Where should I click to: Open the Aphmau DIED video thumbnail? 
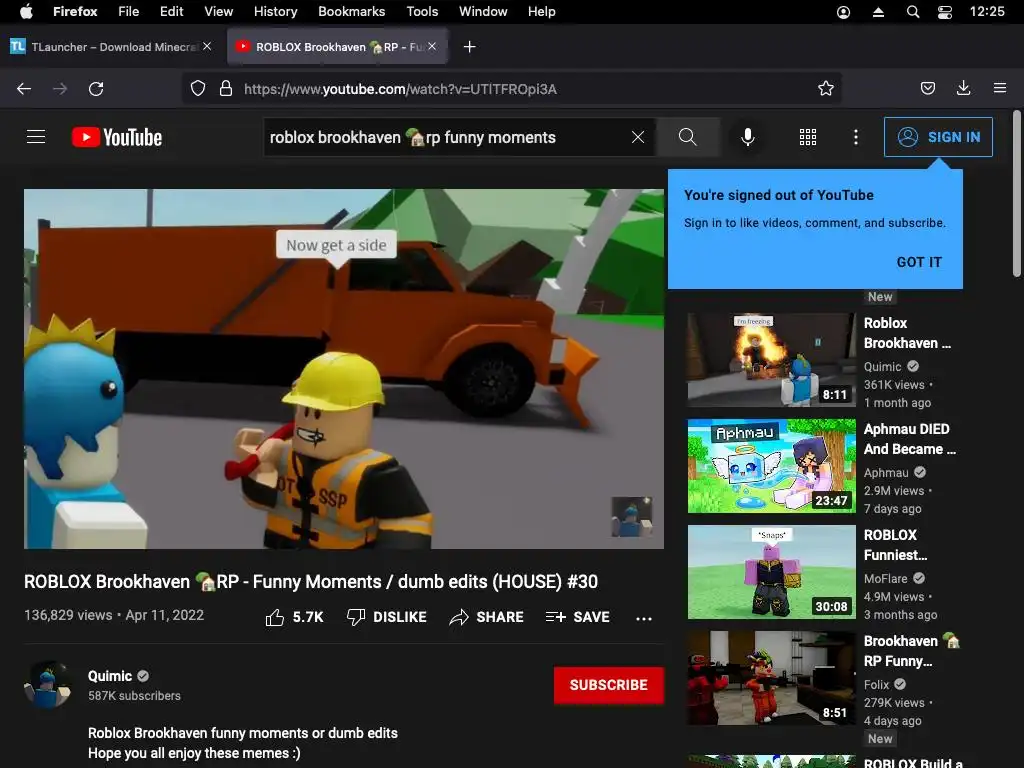point(771,466)
